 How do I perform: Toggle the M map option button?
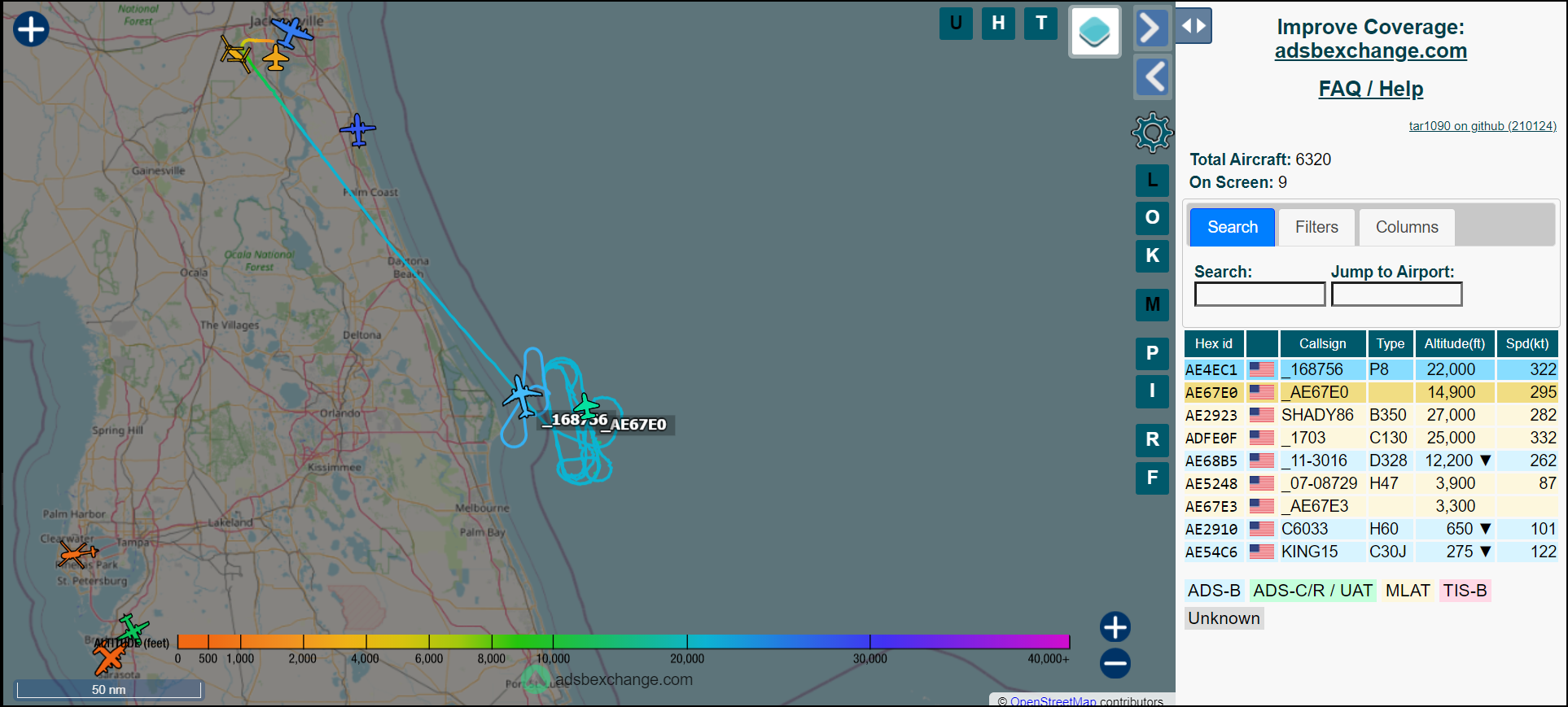click(x=1152, y=304)
